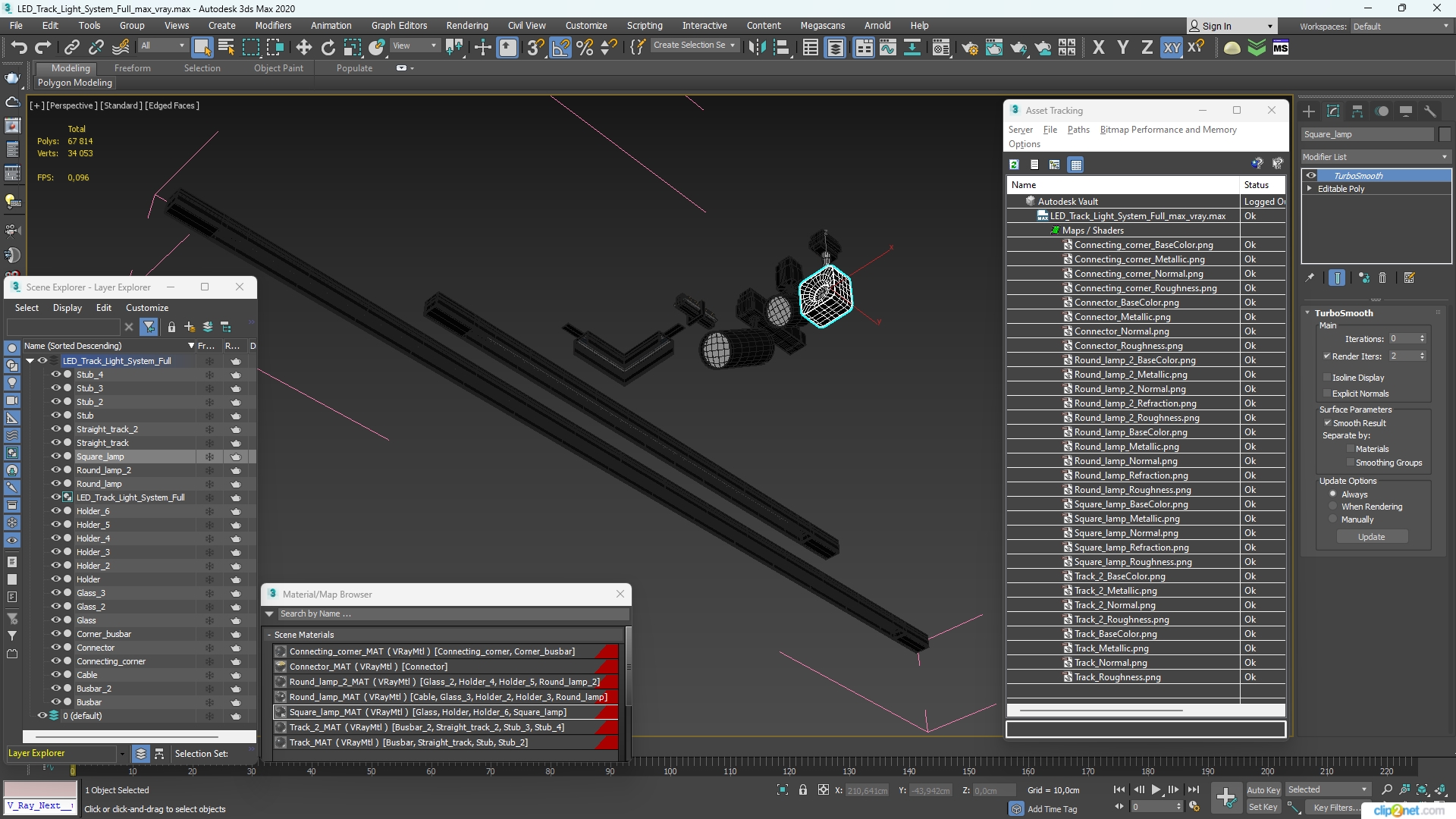Click Asset Tracking horizontal scrollbar

click(x=1100, y=711)
